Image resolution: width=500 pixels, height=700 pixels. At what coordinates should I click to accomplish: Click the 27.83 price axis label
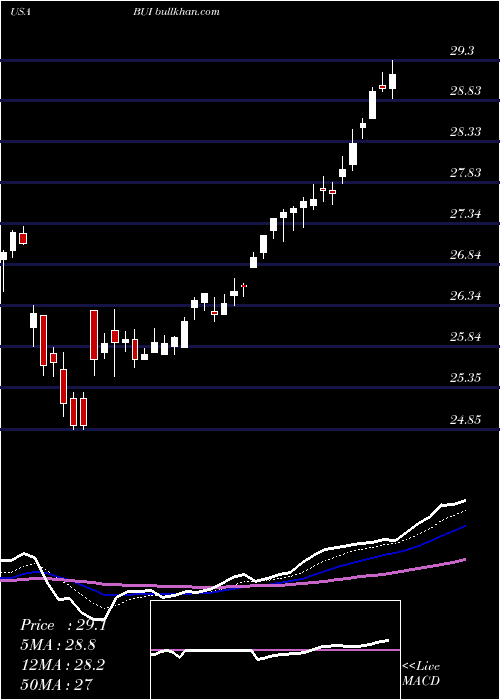466,173
